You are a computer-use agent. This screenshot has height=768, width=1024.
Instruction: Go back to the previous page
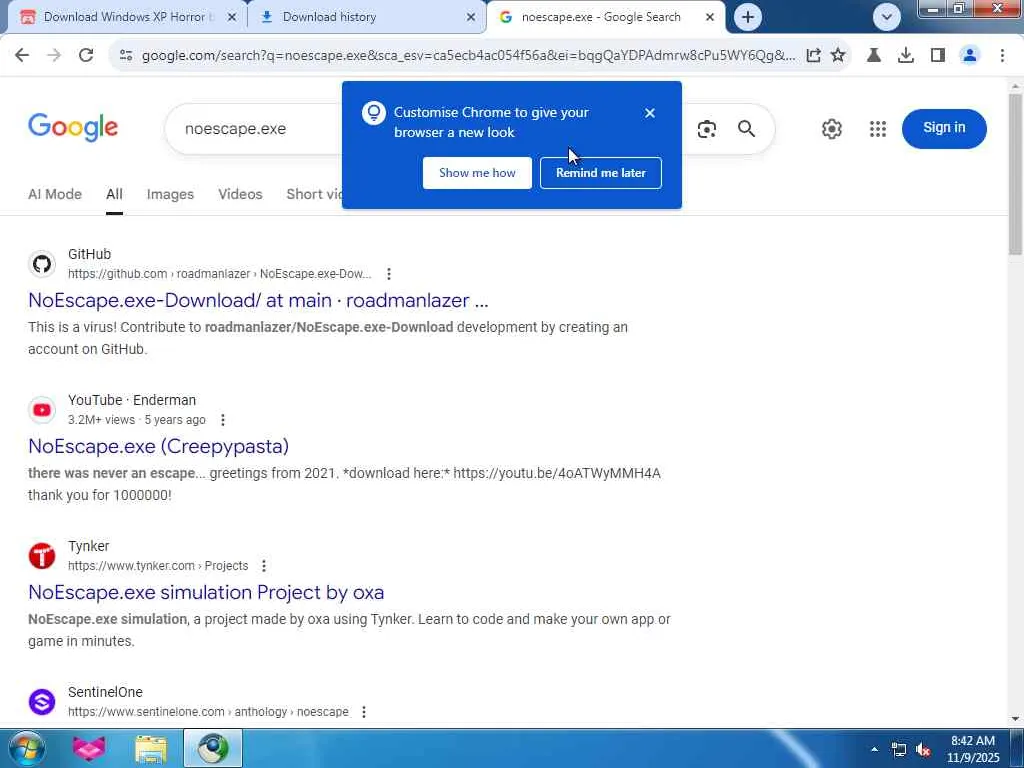point(22,56)
